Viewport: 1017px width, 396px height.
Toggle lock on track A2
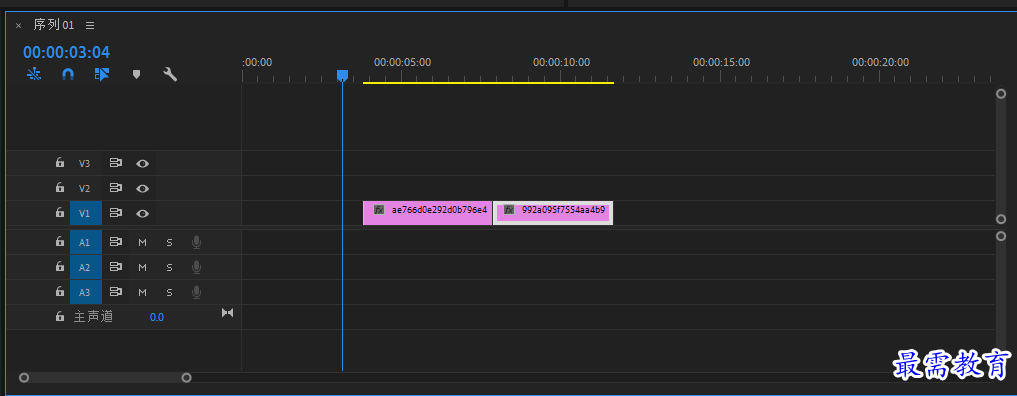pos(60,266)
